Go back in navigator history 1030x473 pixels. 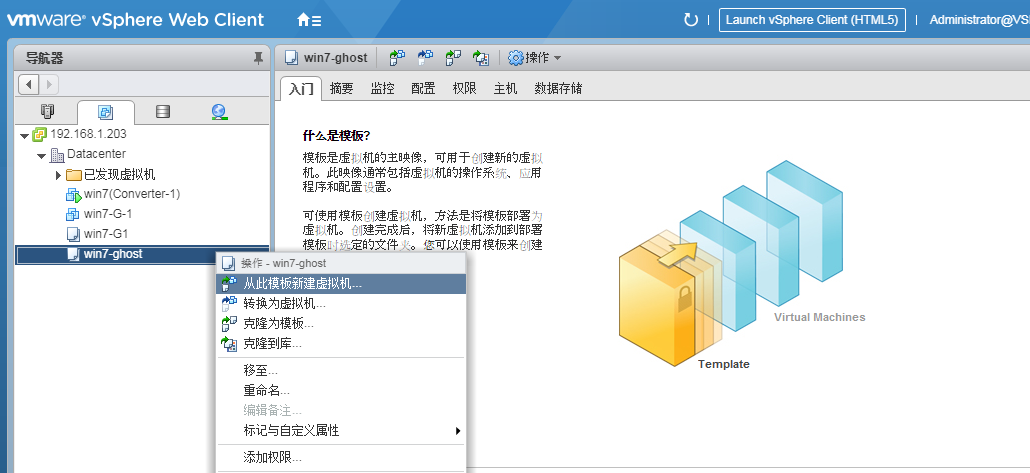(29, 84)
